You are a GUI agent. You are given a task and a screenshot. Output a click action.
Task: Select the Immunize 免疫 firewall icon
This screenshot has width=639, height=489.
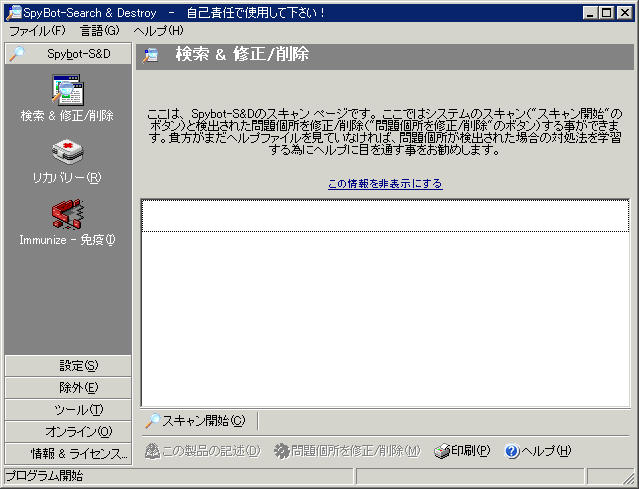point(68,214)
